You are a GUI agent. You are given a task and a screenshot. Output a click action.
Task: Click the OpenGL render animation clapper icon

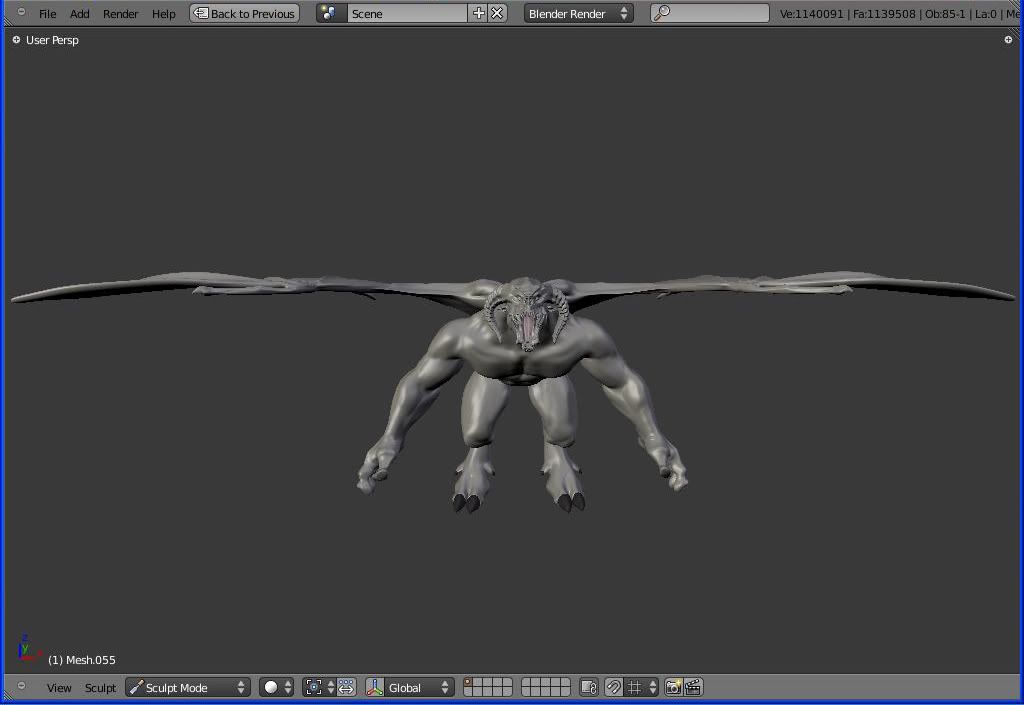coord(693,688)
